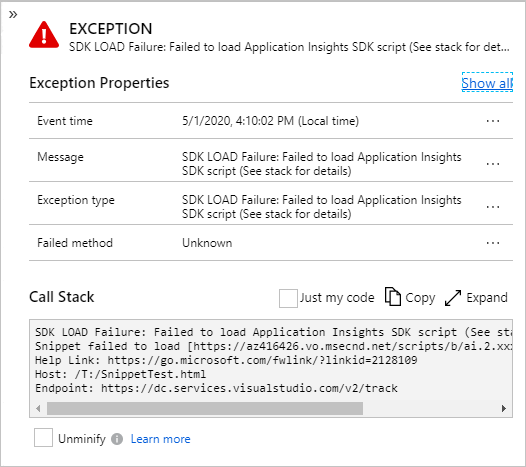
Task: Enable the Just my code checkbox
Action: click(288, 298)
